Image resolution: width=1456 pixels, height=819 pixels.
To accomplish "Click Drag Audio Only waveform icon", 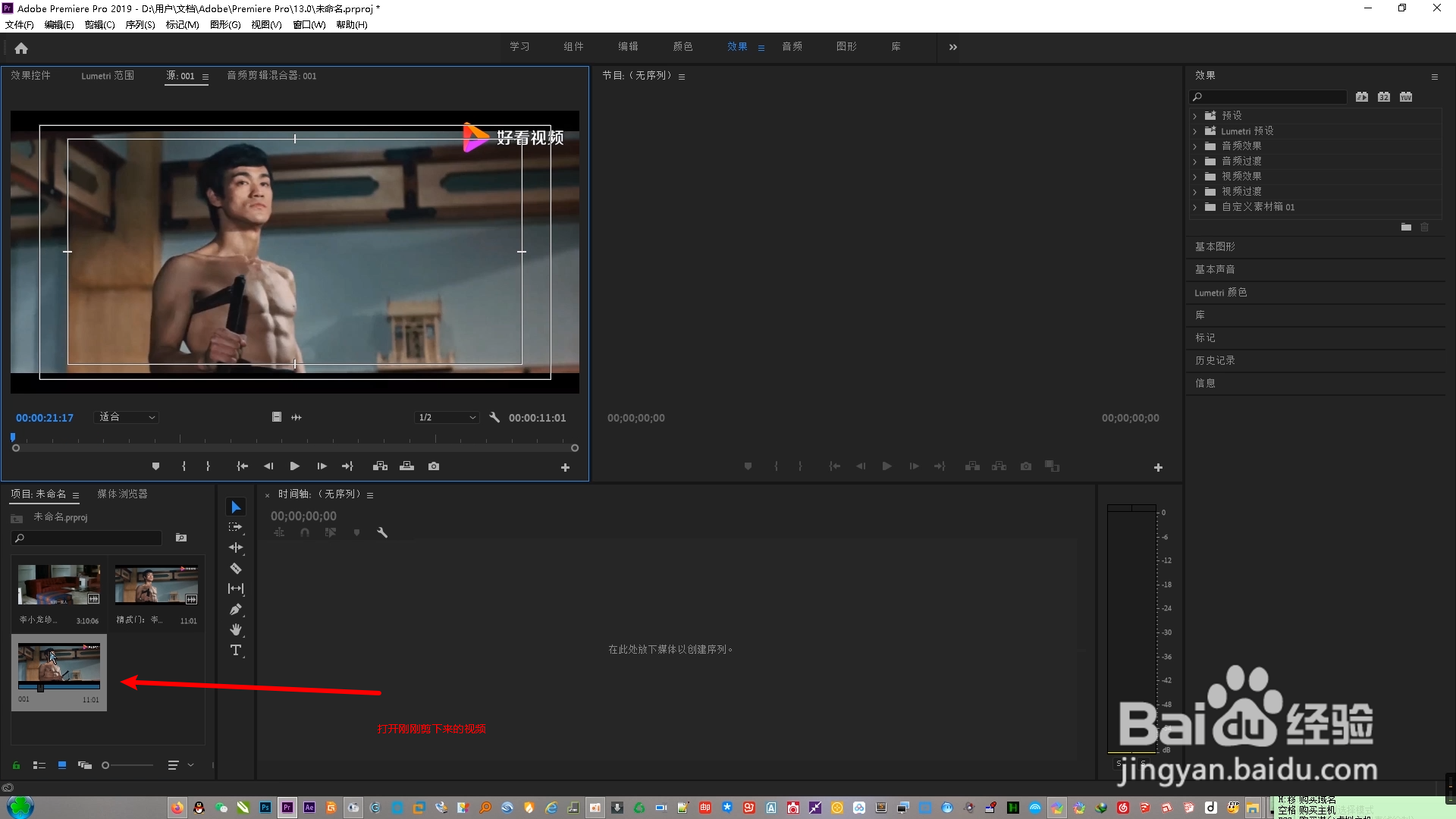I will tap(297, 417).
